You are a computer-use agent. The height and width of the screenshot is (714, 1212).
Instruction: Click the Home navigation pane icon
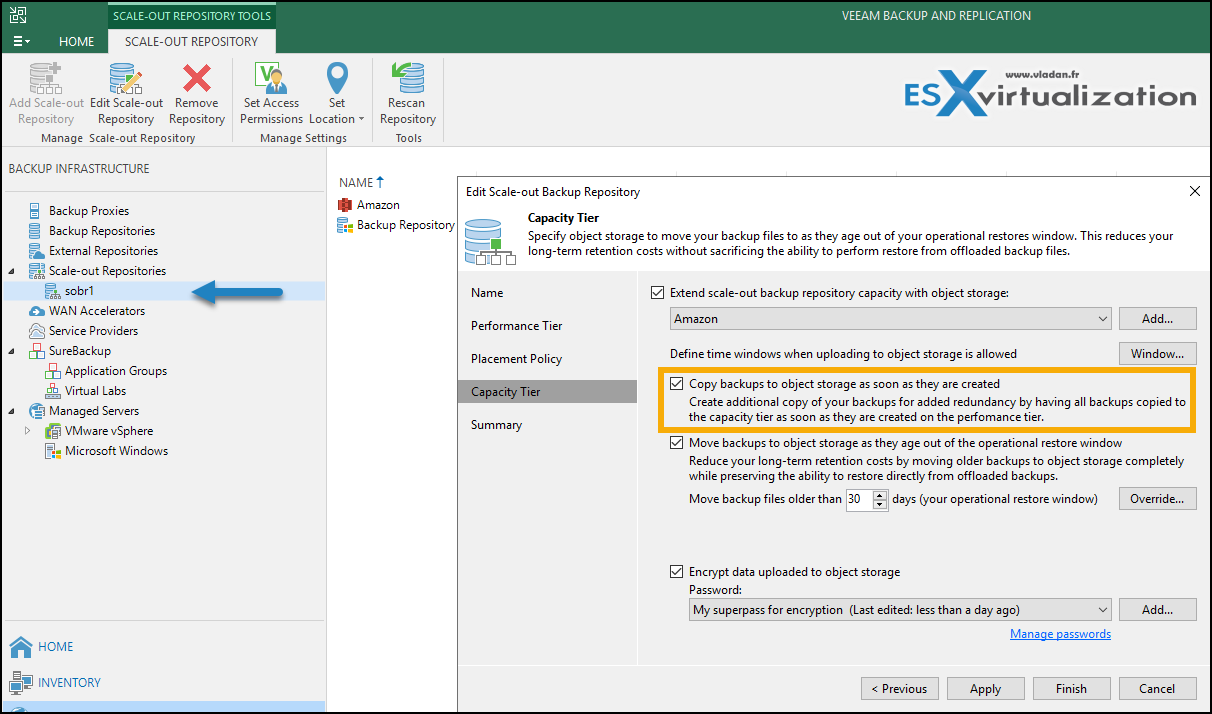20,647
